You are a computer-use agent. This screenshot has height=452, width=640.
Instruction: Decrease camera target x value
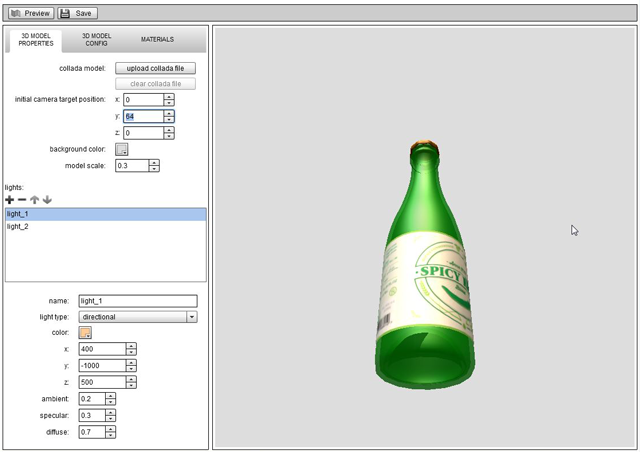169,103
